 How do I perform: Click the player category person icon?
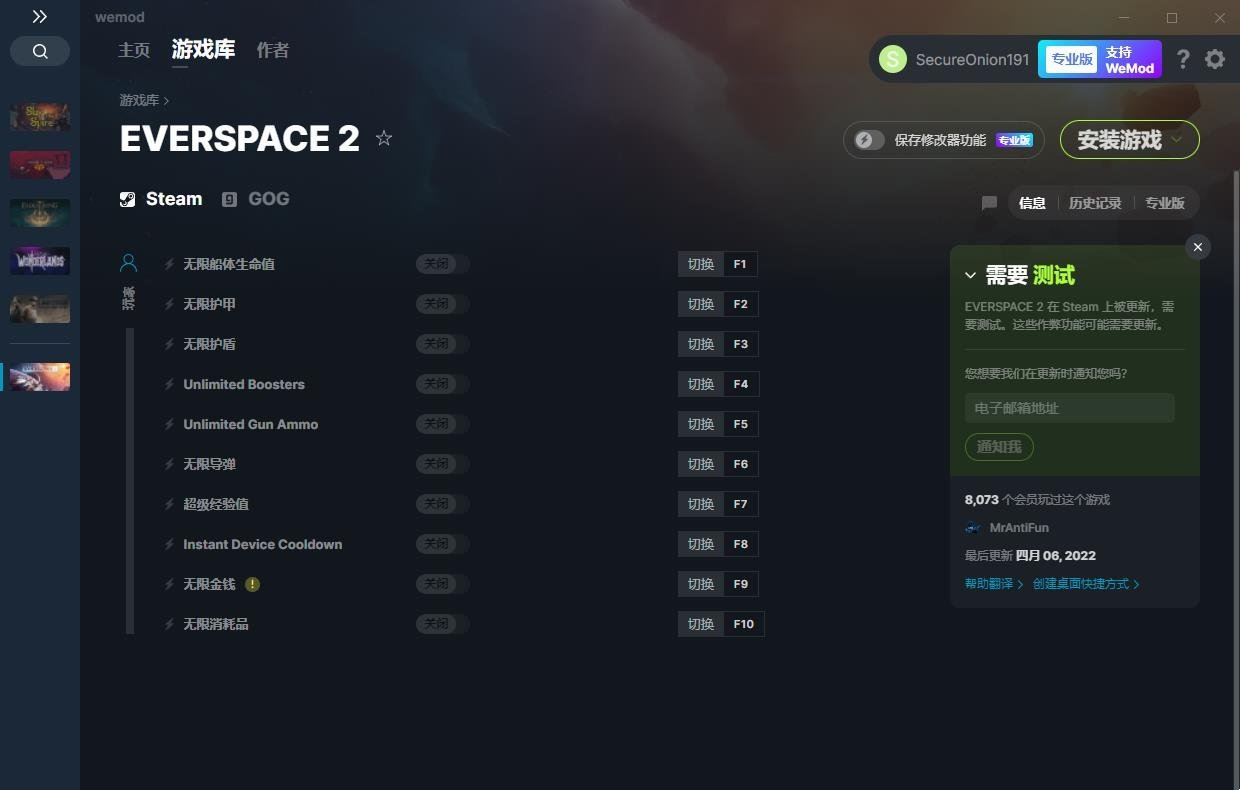[x=128, y=263]
